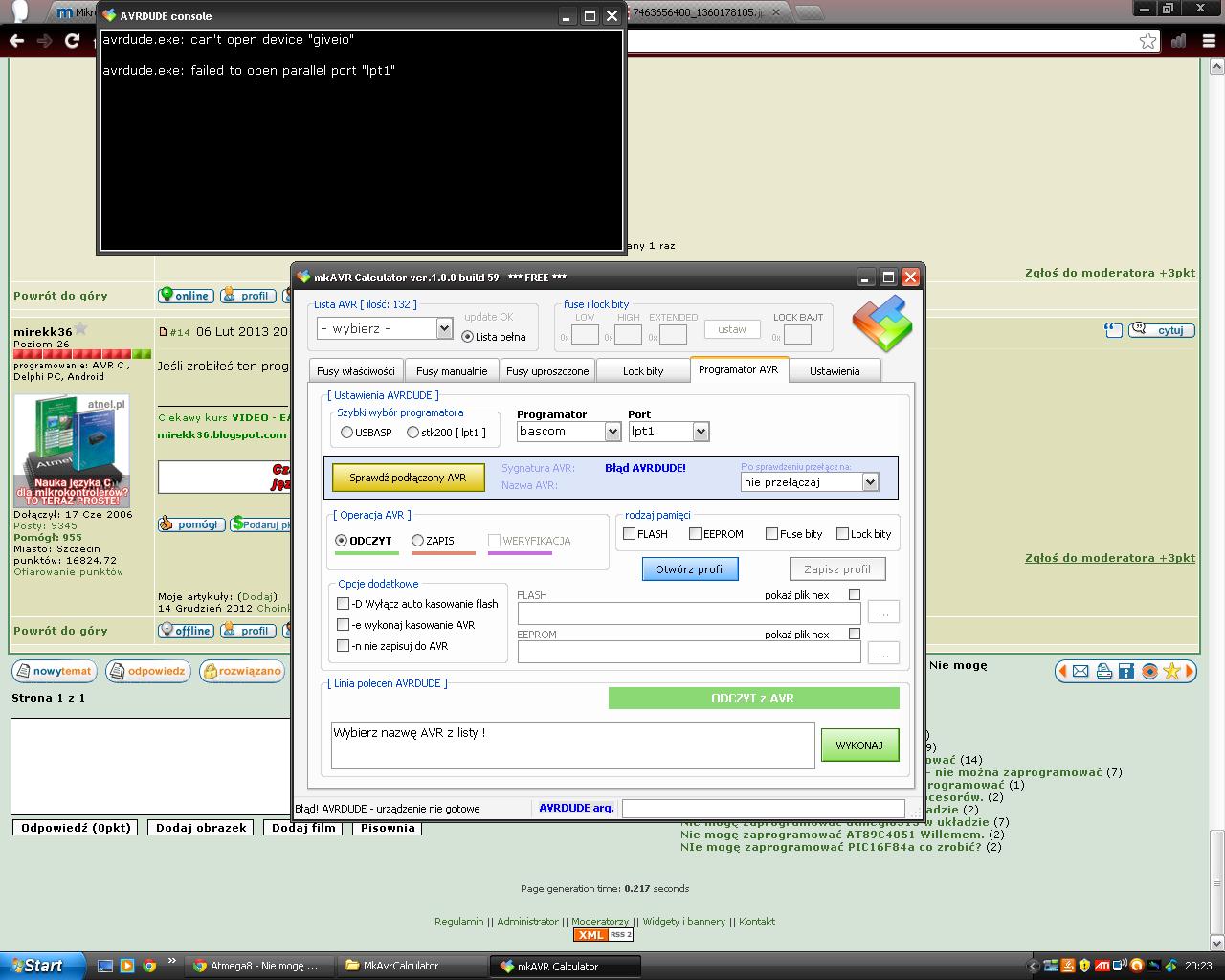Click the next topic right arrow
The image size is (1225, 980).
coord(1191,671)
